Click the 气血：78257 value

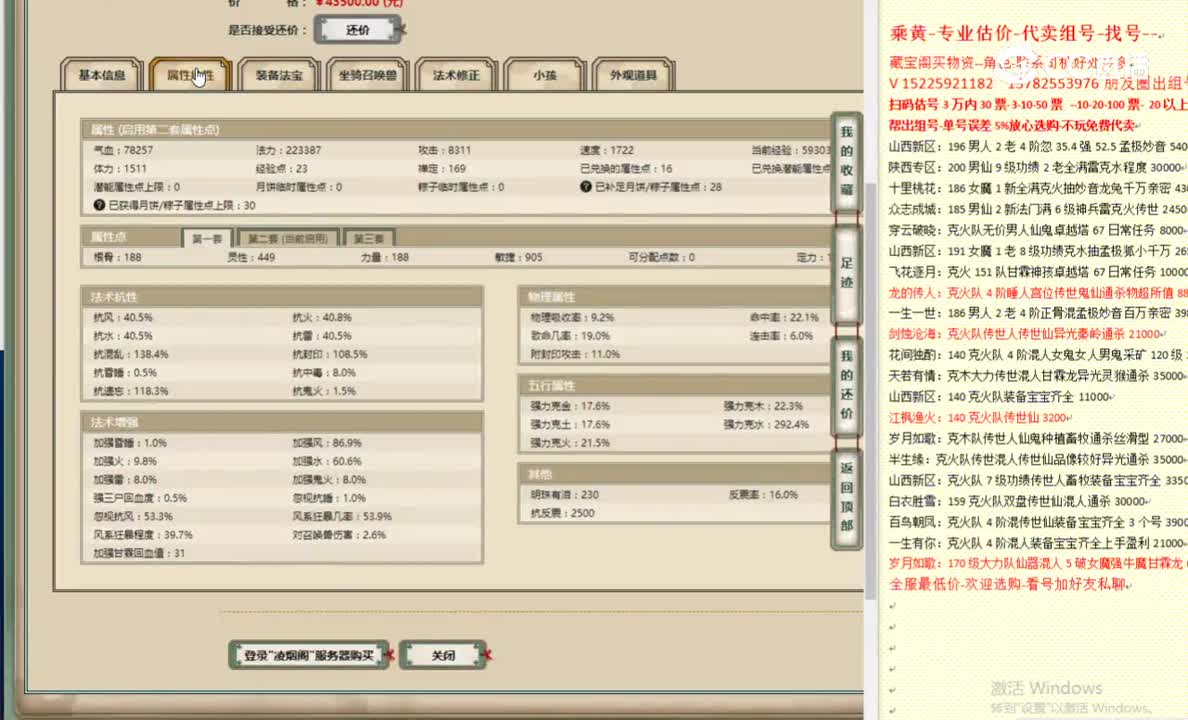(x=123, y=150)
